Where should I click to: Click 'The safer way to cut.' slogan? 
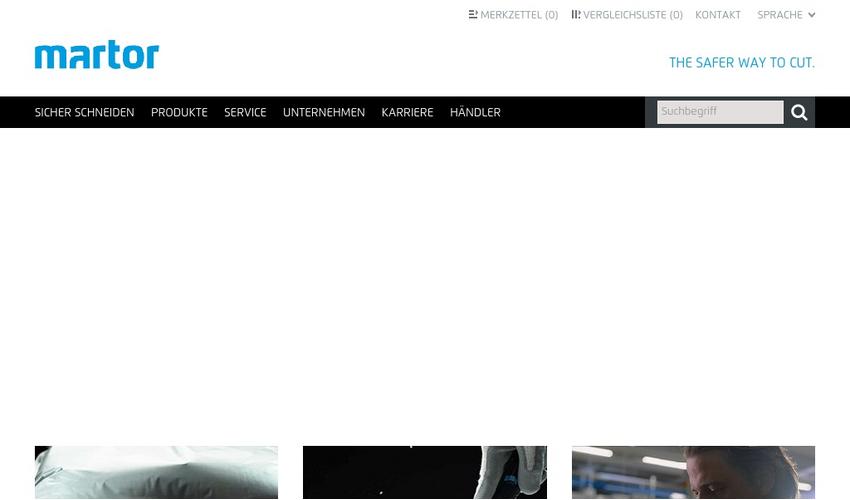742,63
